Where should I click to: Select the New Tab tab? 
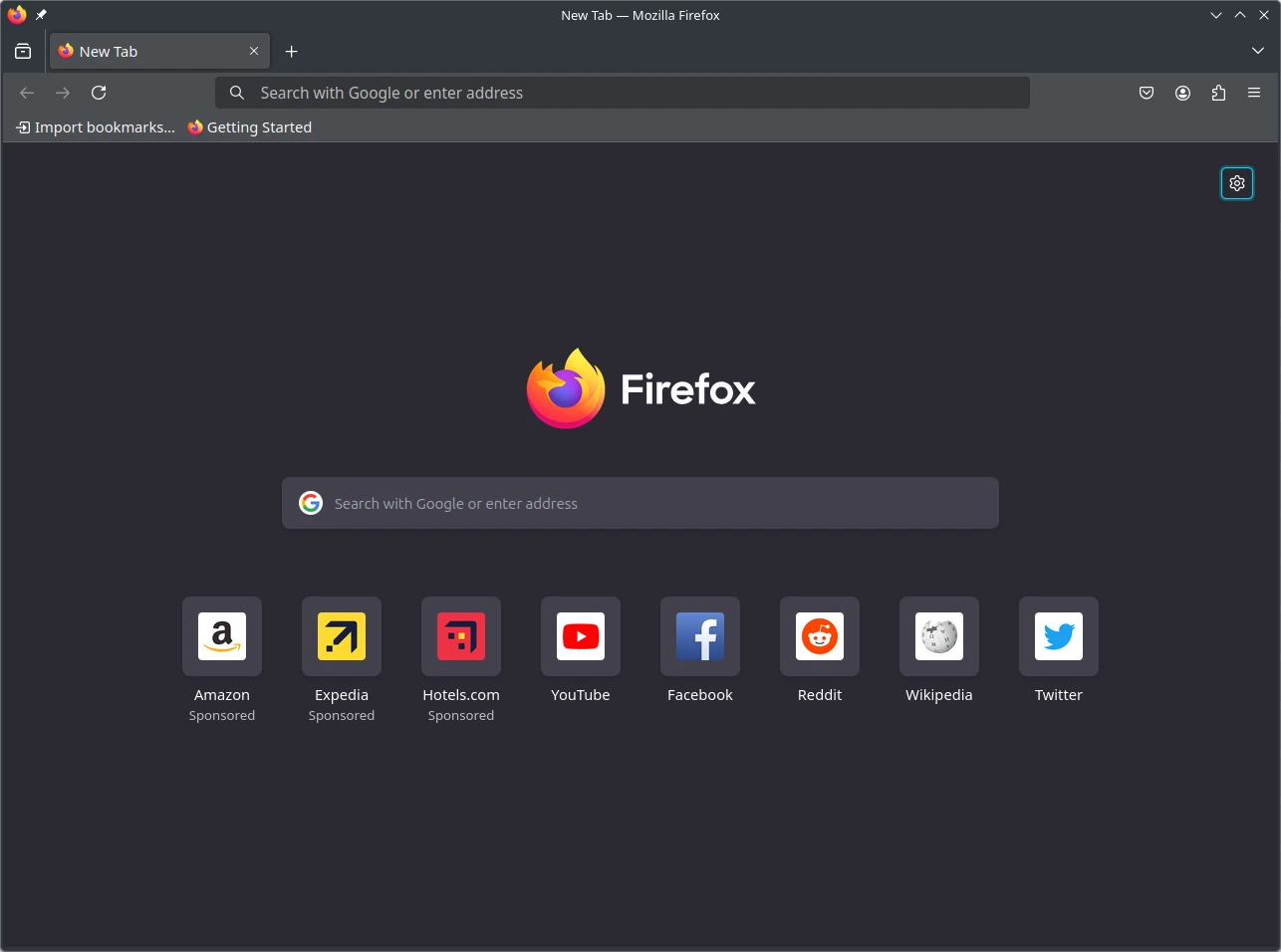(159, 51)
